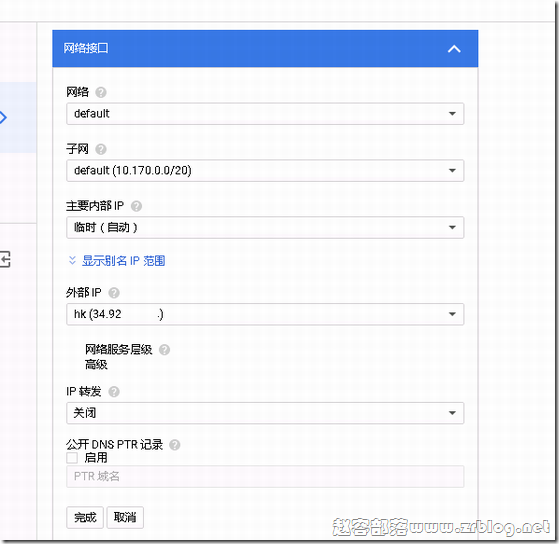559x544 pixels.
Task: Open the 子网 default (10.170.0.0/20) dropdown
Action: coord(265,170)
